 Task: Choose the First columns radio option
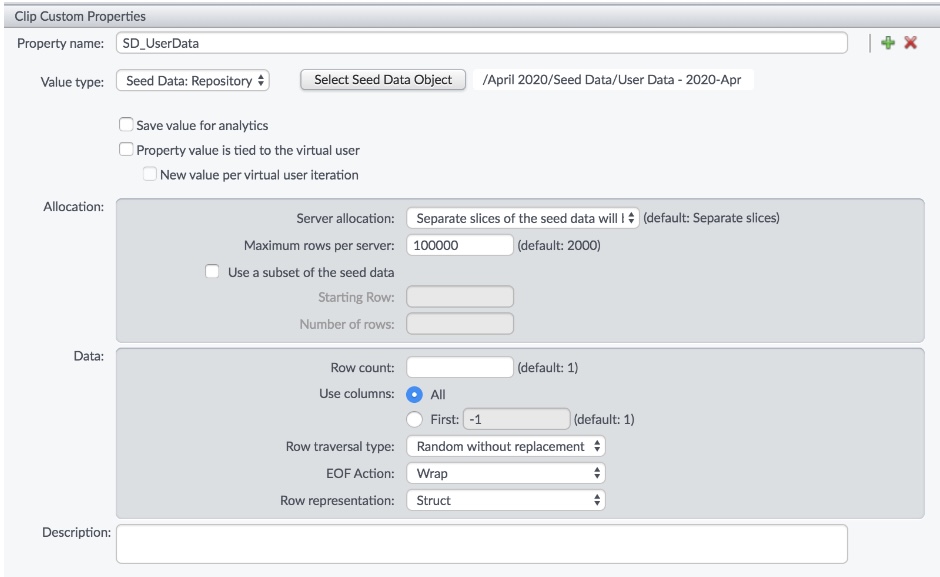pyautogui.click(x=415, y=419)
